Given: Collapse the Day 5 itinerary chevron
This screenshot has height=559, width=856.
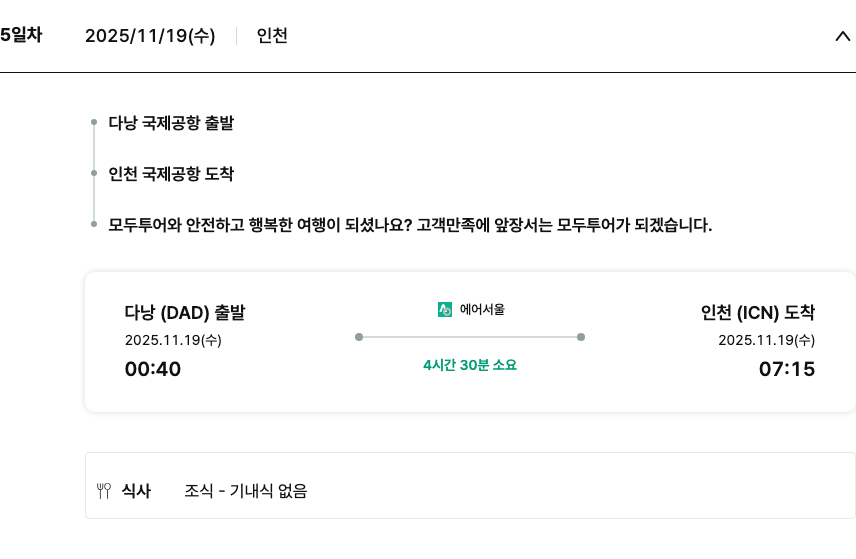Looking at the screenshot, I should pyautogui.click(x=842, y=36).
